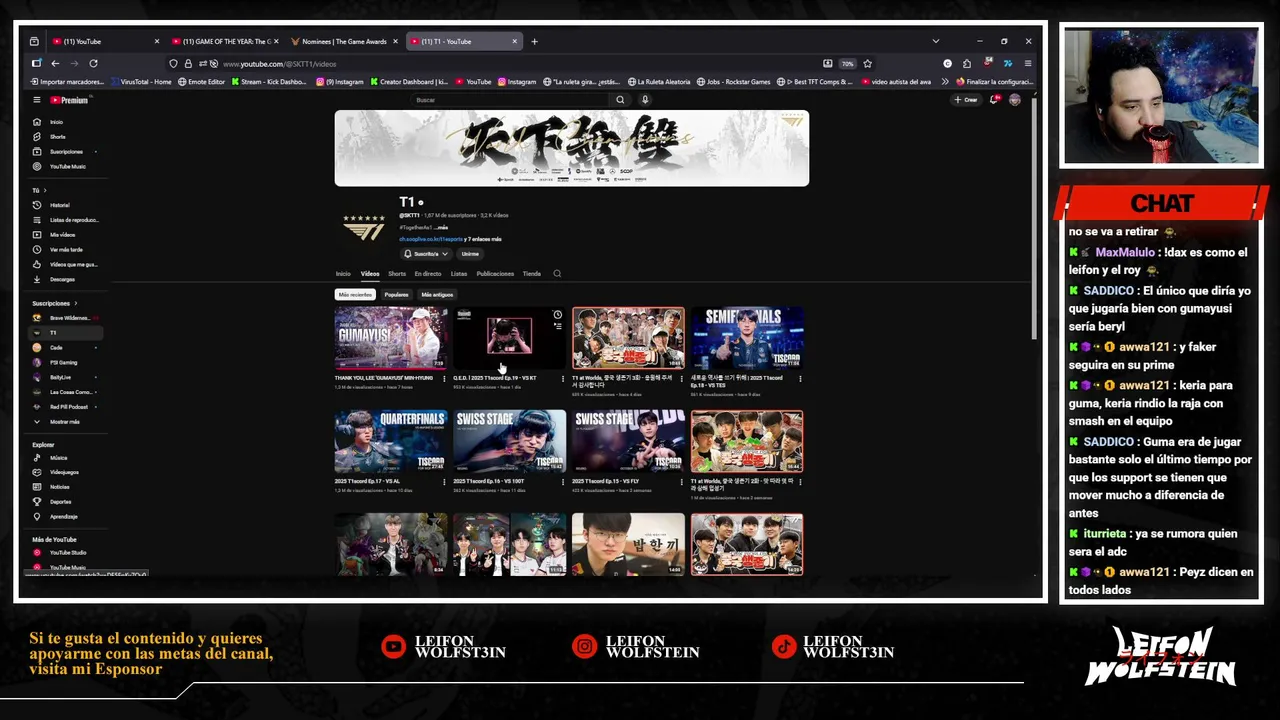Switch to channel En directo tab
This screenshot has height=720, width=1280.
(x=428, y=274)
